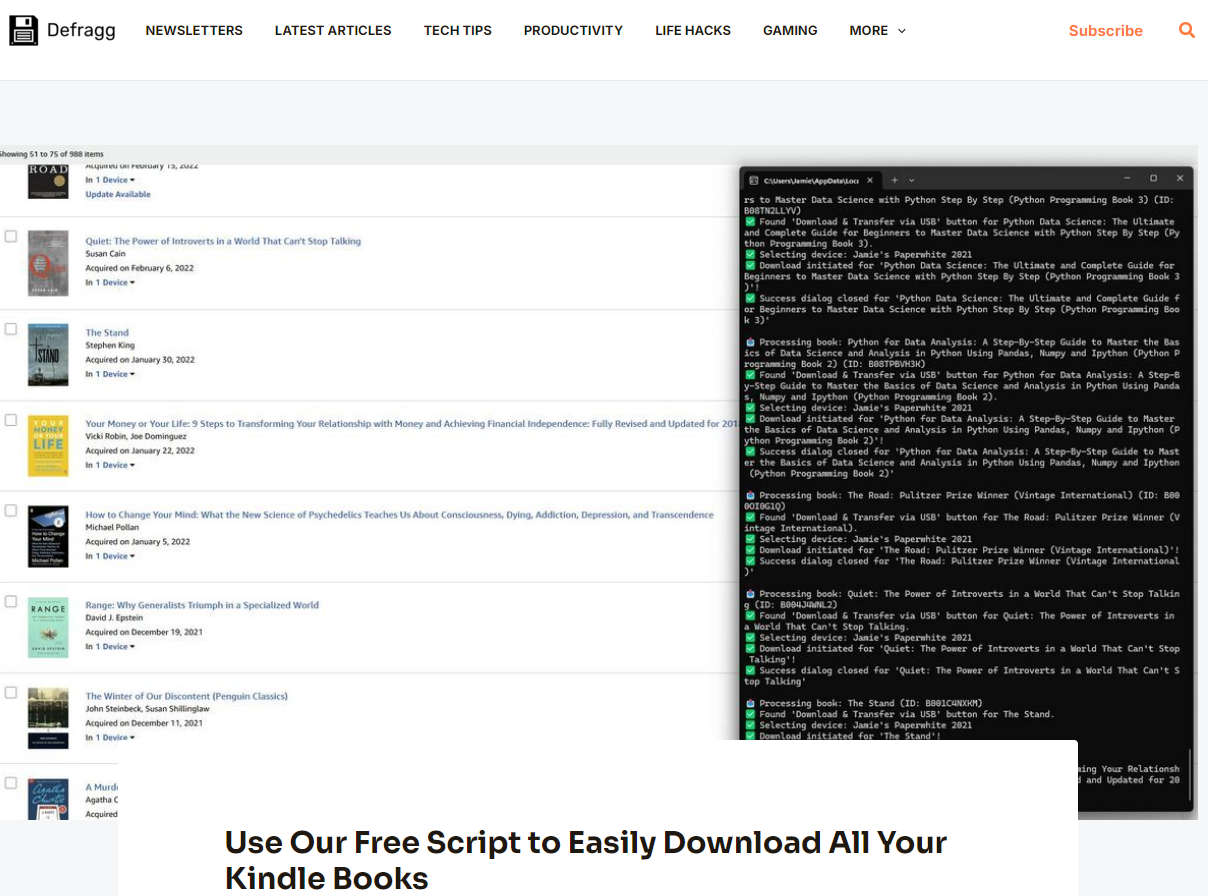Viewport: 1208px width, 896px height.
Task: Click The Winter of Our Discontent cover
Action: (x=48, y=718)
